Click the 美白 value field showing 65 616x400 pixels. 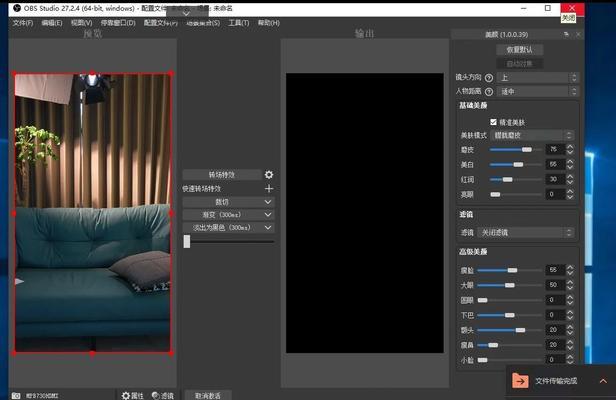[555, 164]
